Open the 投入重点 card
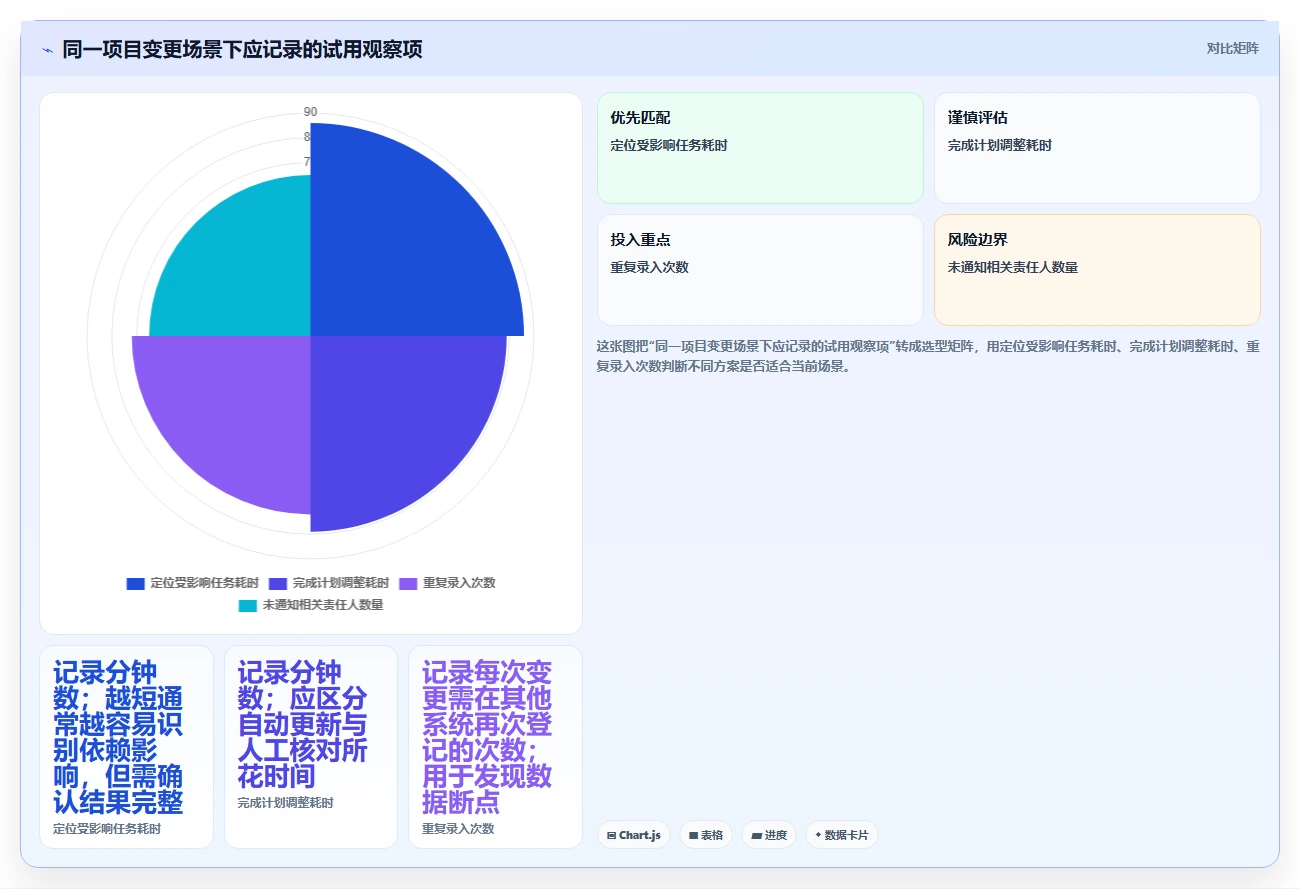Viewport: 1300px width, 889px height. (x=760, y=270)
